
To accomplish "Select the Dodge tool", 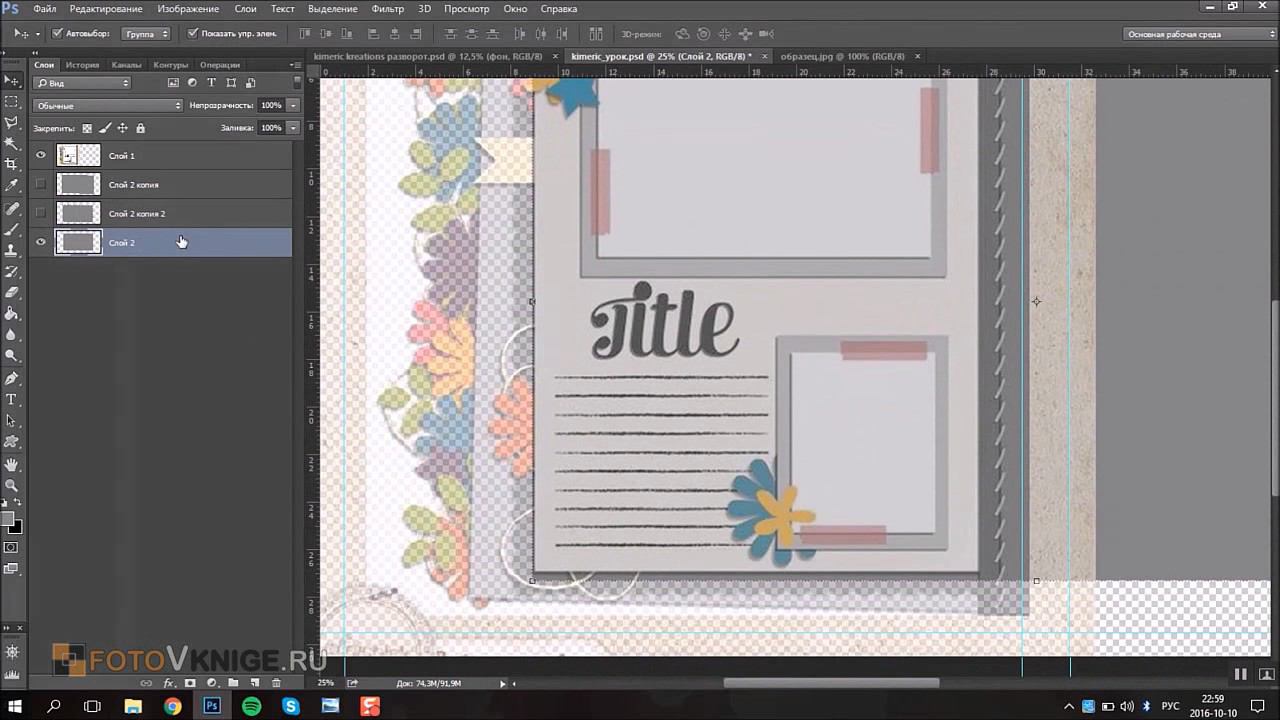I will click(x=12, y=356).
